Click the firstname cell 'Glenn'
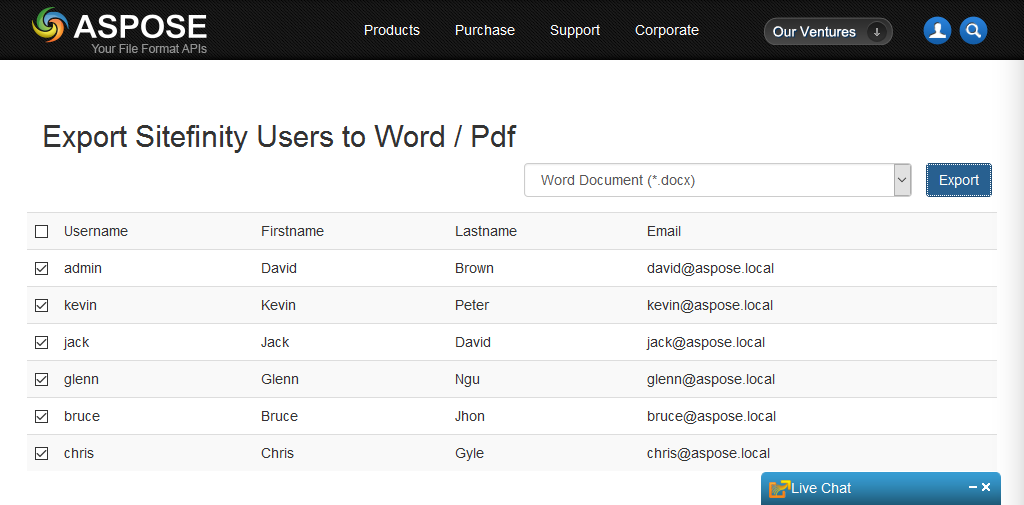The height and width of the screenshot is (505, 1024). 280,380
